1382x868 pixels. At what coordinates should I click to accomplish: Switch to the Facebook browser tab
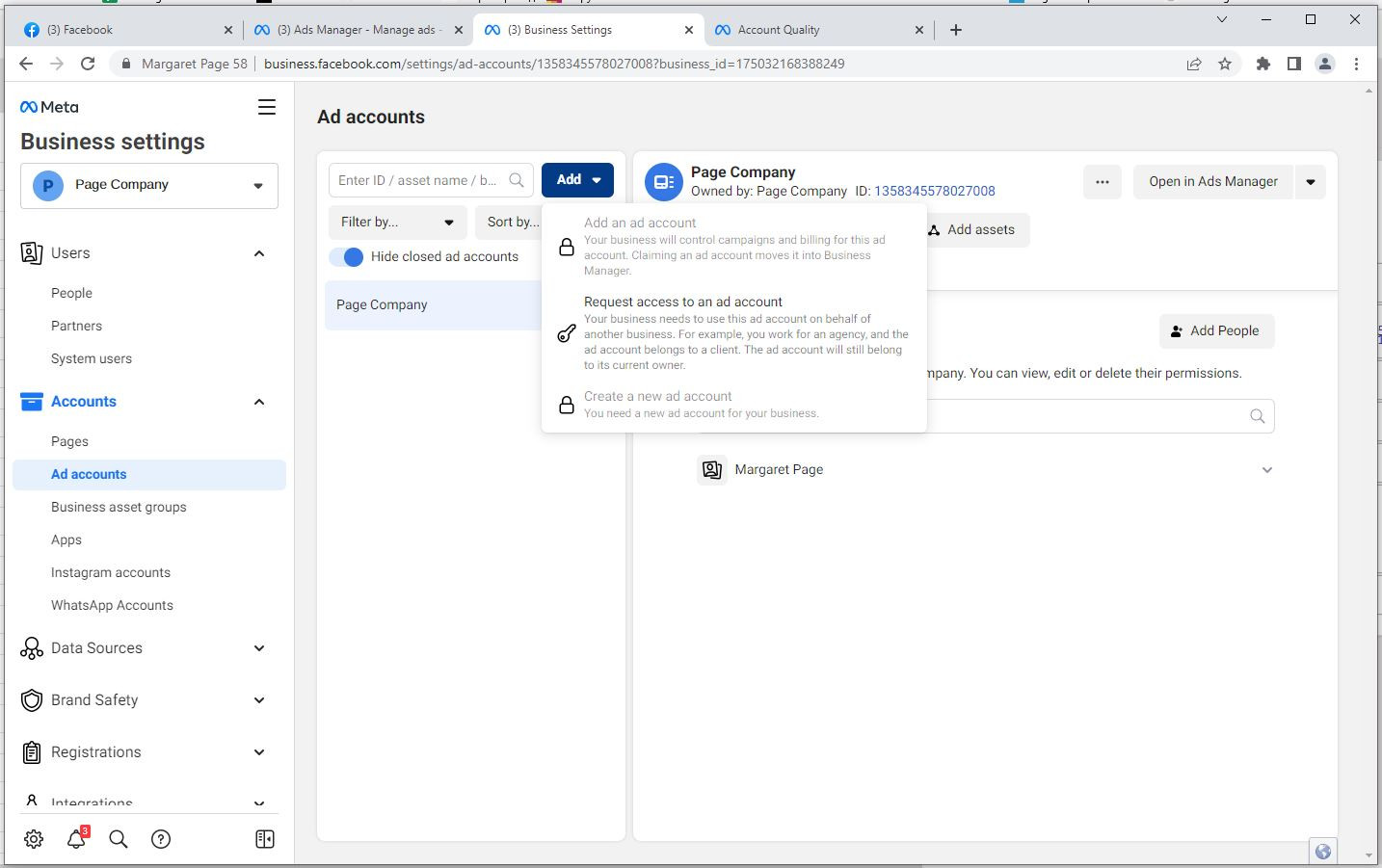coord(126,30)
